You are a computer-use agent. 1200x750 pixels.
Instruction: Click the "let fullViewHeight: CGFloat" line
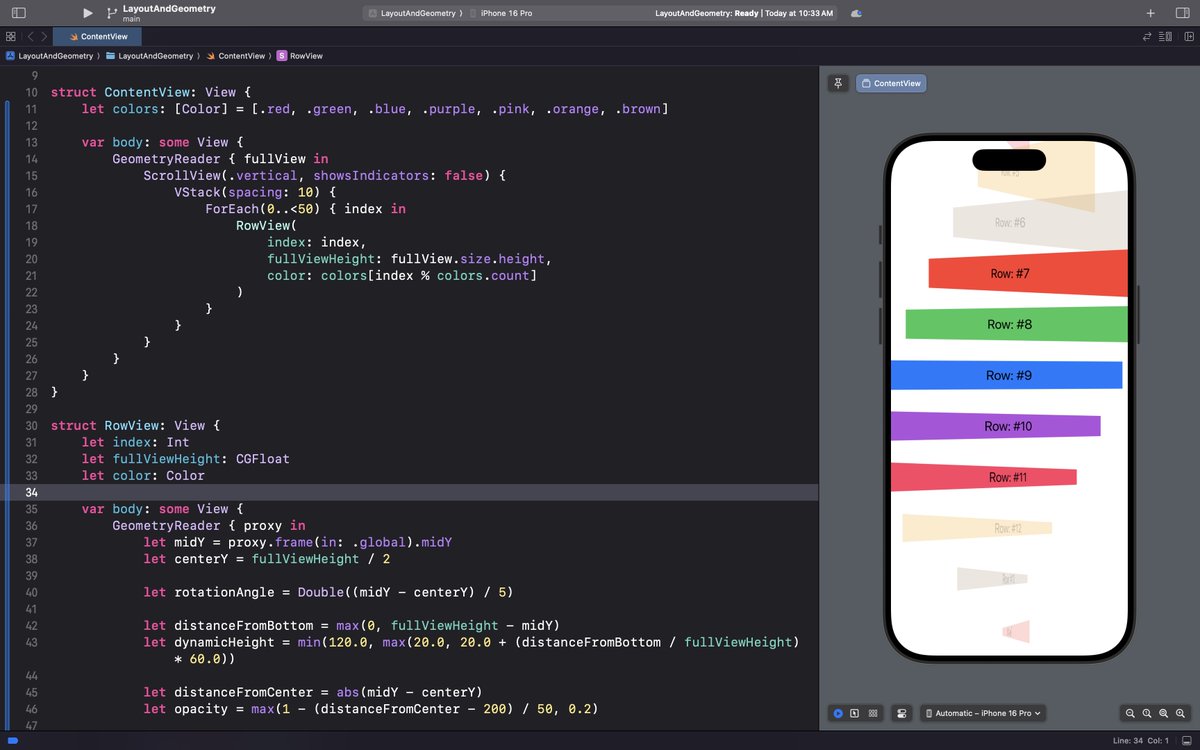pyautogui.click(x=185, y=459)
